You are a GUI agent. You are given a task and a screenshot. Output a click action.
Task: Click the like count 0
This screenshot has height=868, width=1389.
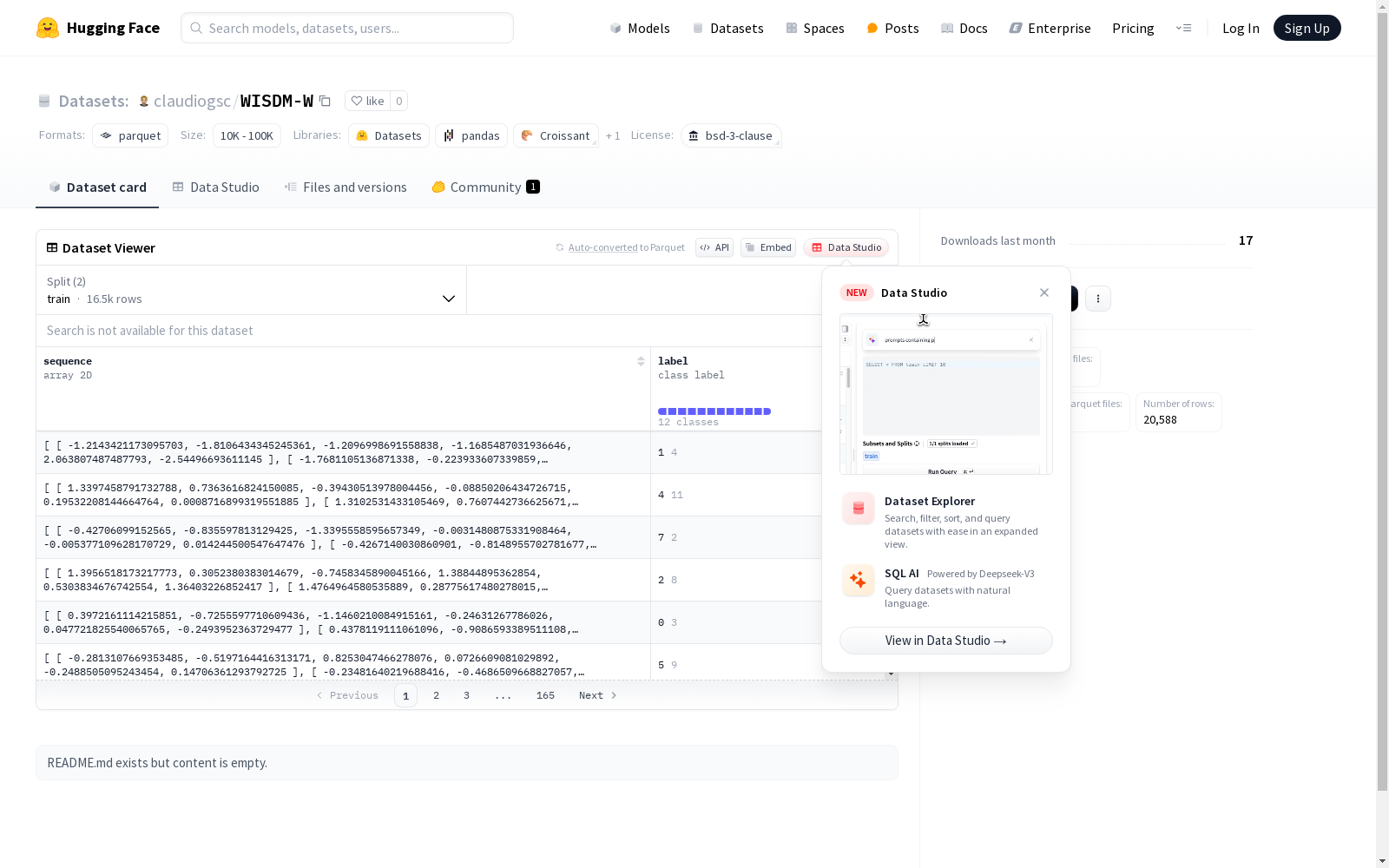tap(399, 101)
